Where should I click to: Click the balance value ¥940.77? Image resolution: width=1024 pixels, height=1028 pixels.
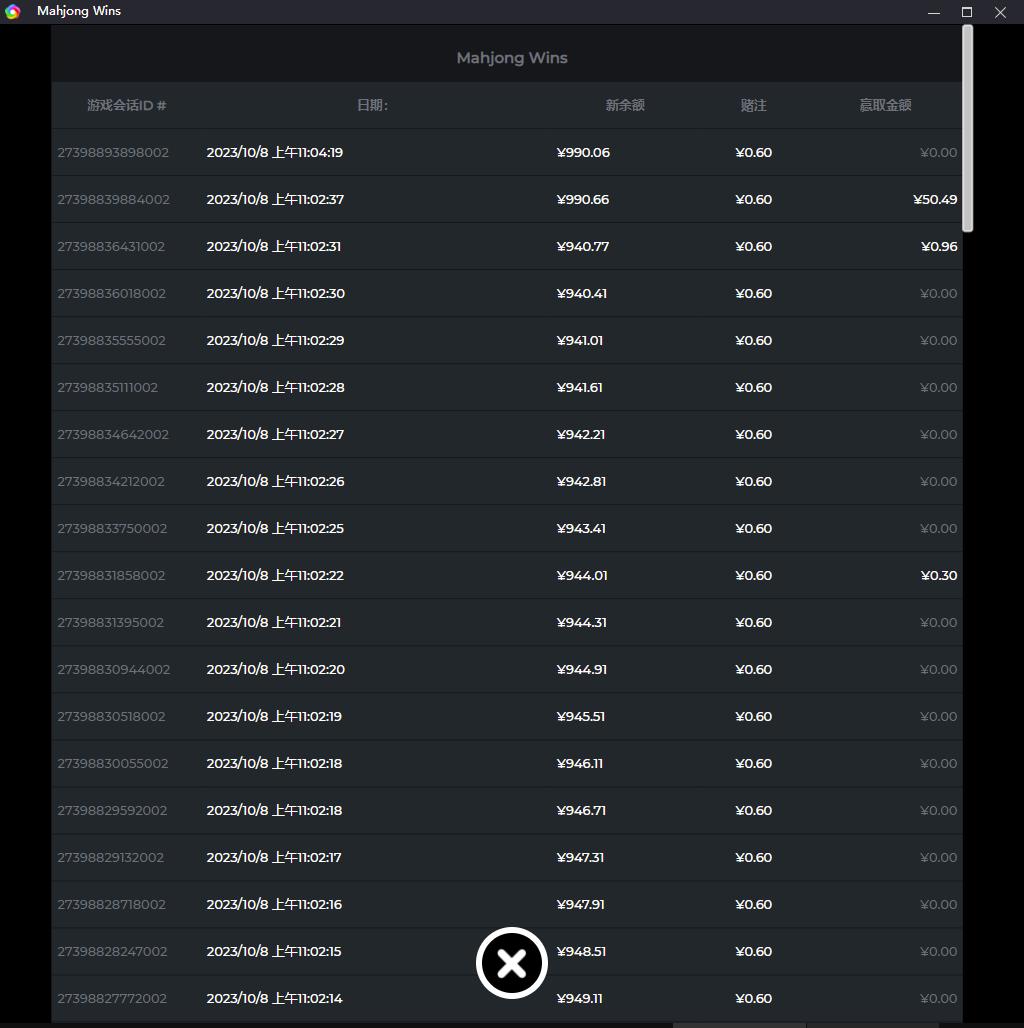[583, 247]
